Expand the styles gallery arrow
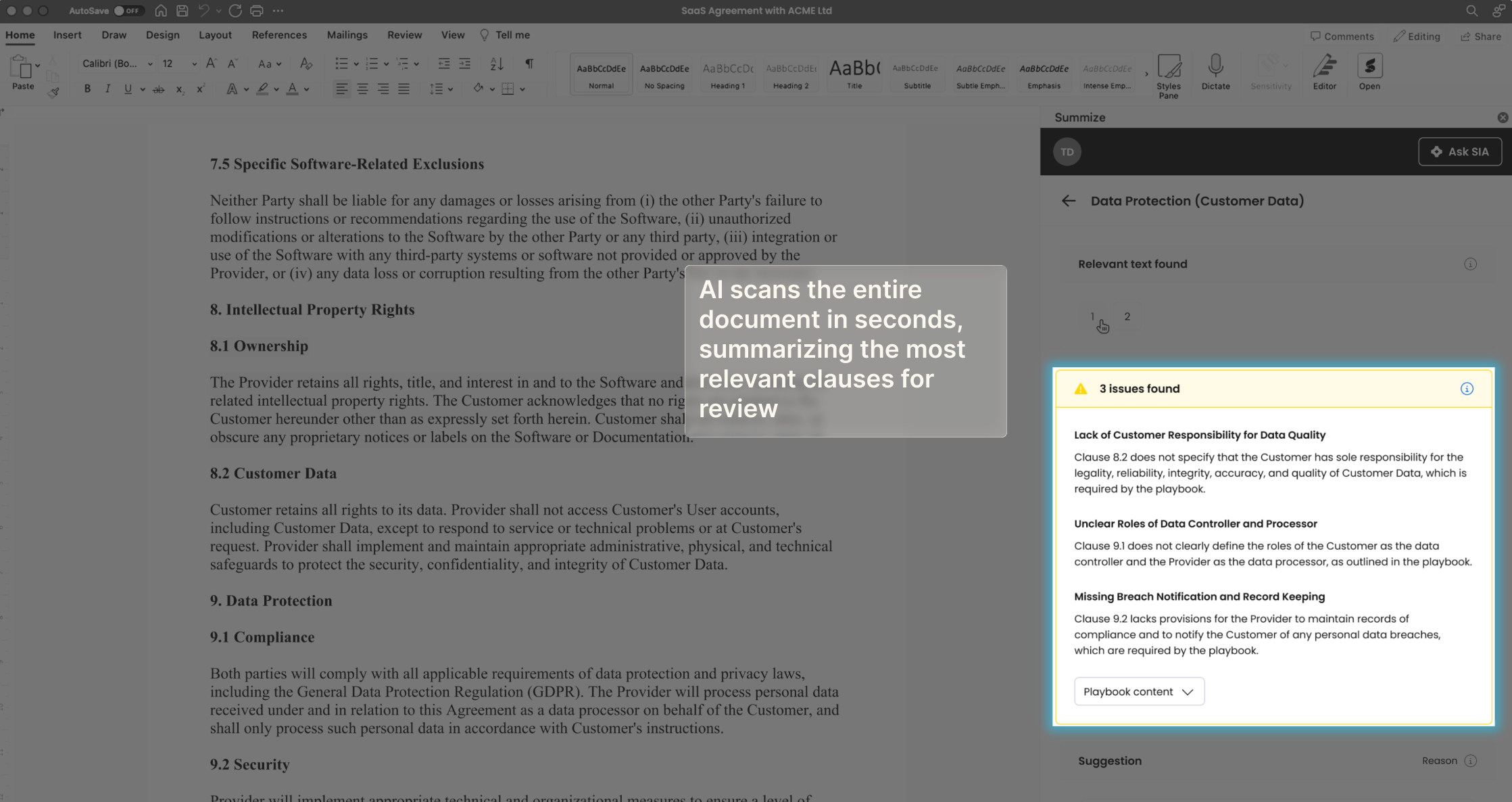Viewport: 1512px width, 802px height. [x=1146, y=74]
